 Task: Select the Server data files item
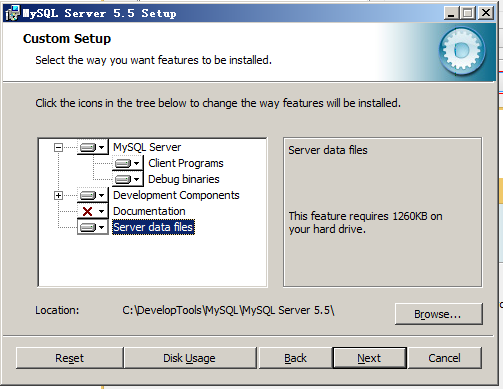point(153,227)
